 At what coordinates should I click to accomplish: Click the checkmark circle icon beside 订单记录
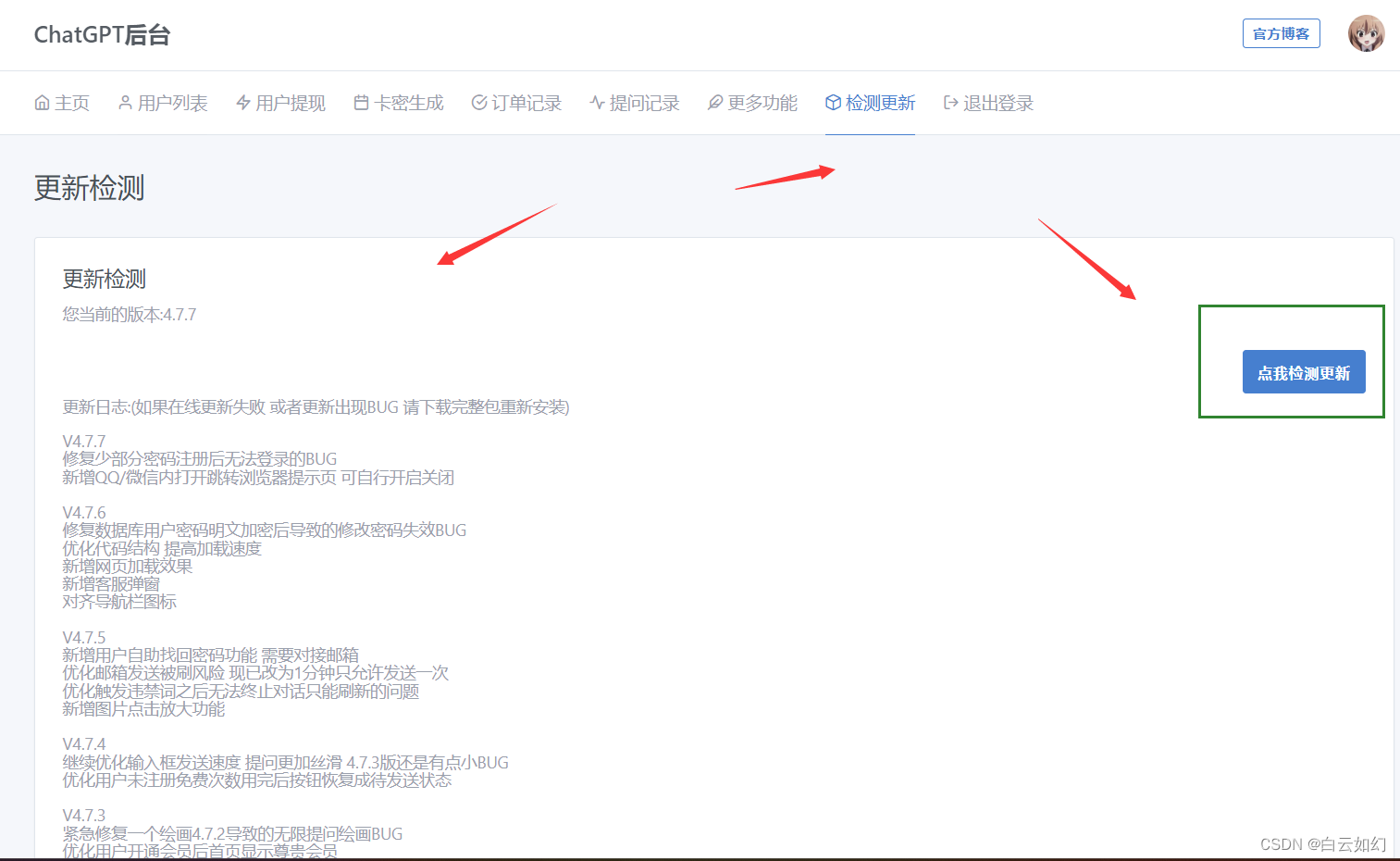pos(479,103)
